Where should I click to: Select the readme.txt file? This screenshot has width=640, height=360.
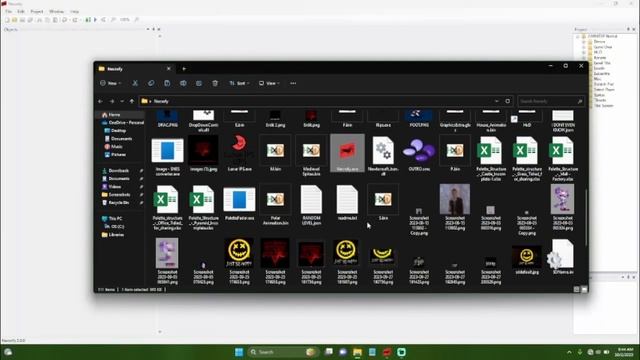pos(347,203)
